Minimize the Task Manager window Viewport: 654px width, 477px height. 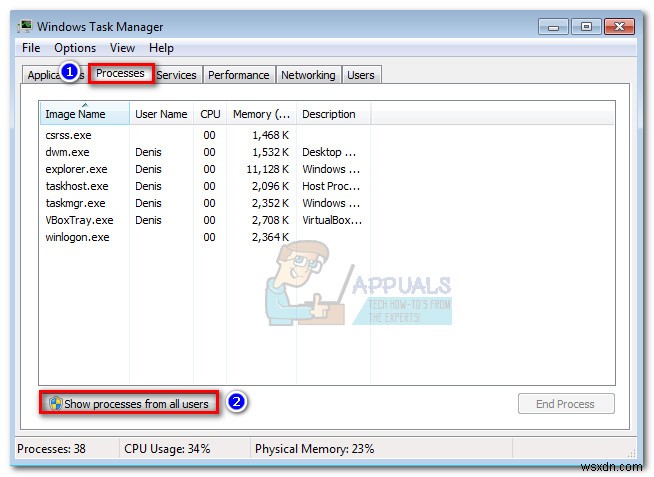click(553, 27)
